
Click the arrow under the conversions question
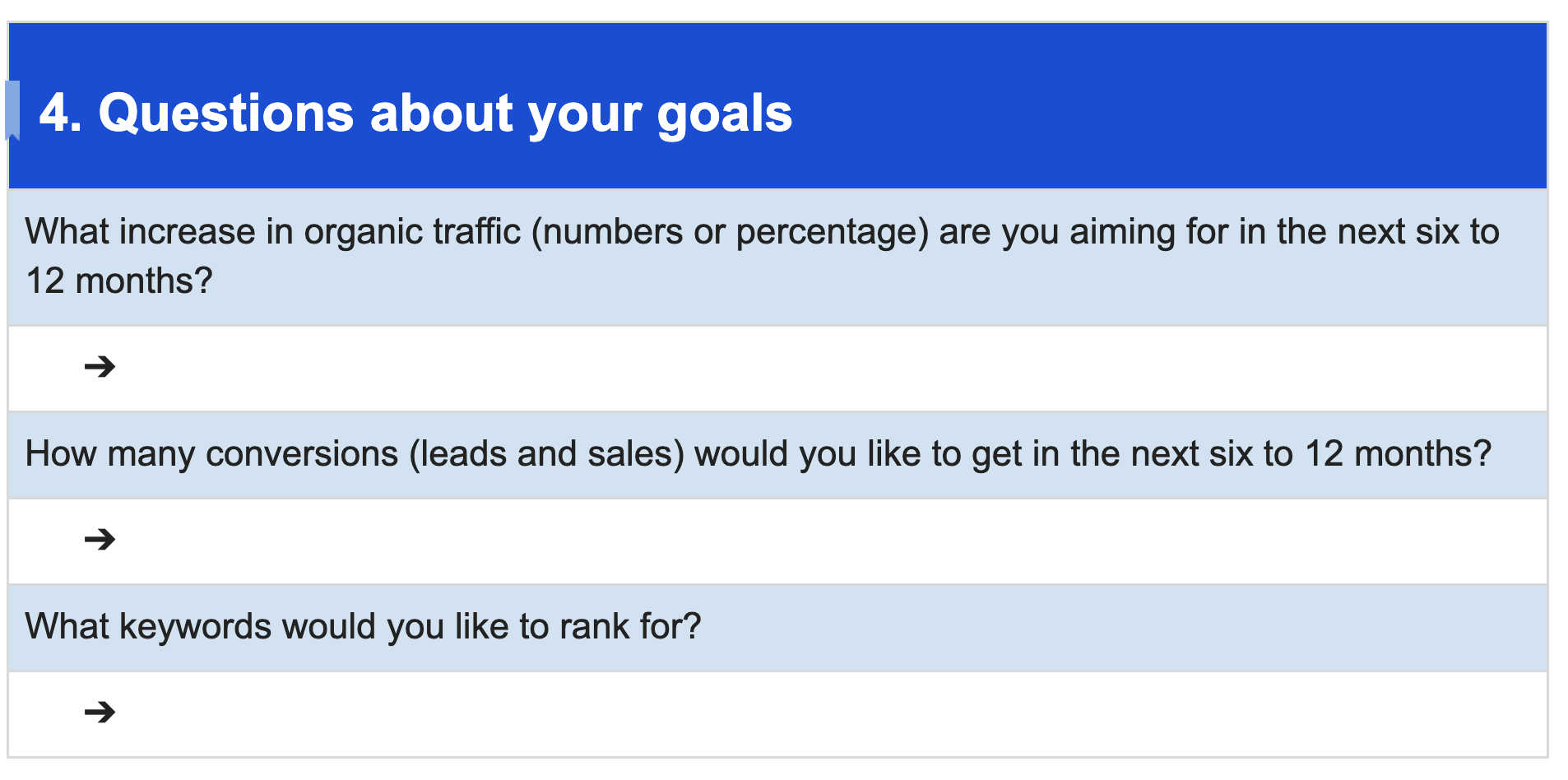[x=100, y=539]
